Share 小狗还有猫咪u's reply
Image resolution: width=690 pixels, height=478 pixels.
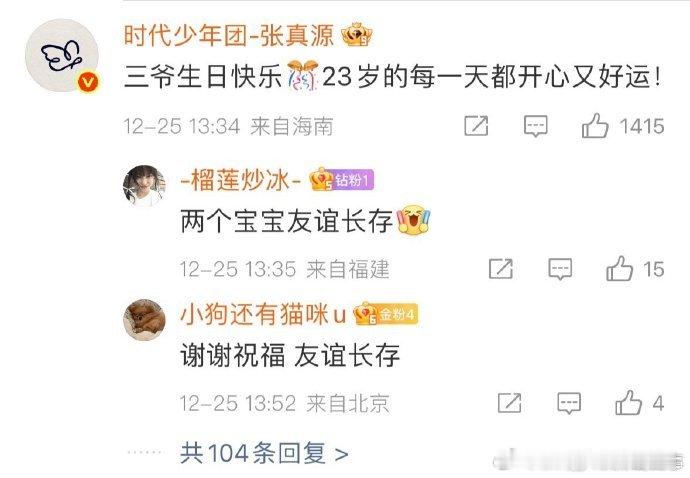[510, 402]
